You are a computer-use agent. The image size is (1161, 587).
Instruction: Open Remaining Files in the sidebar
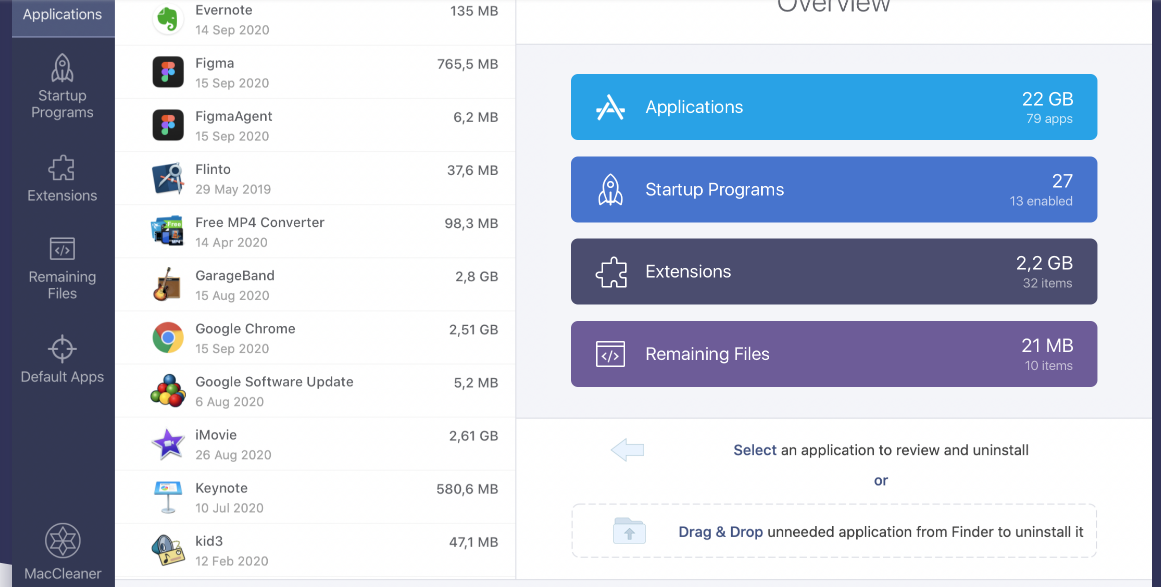pos(62,267)
